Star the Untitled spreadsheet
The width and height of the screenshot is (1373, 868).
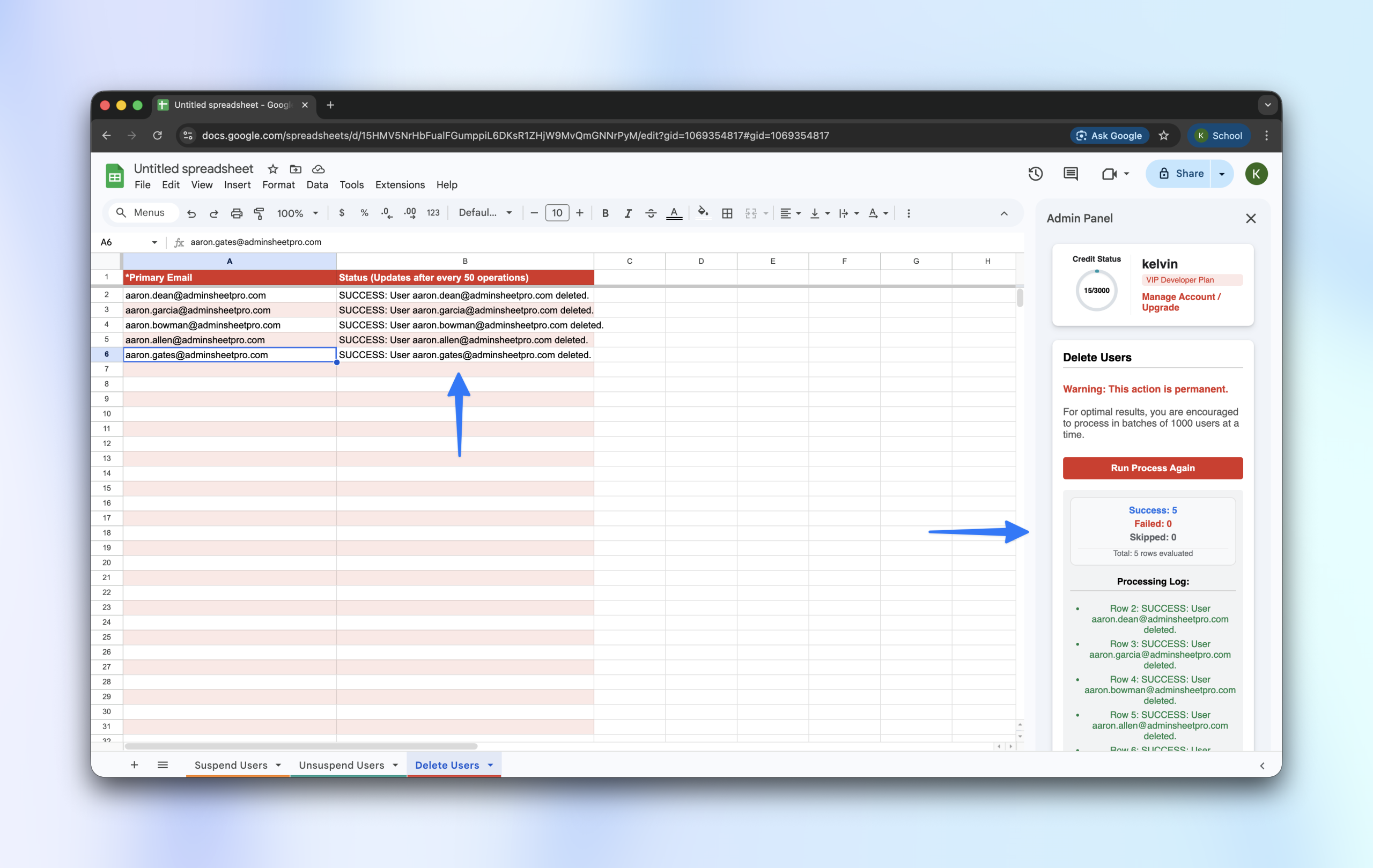click(272, 169)
